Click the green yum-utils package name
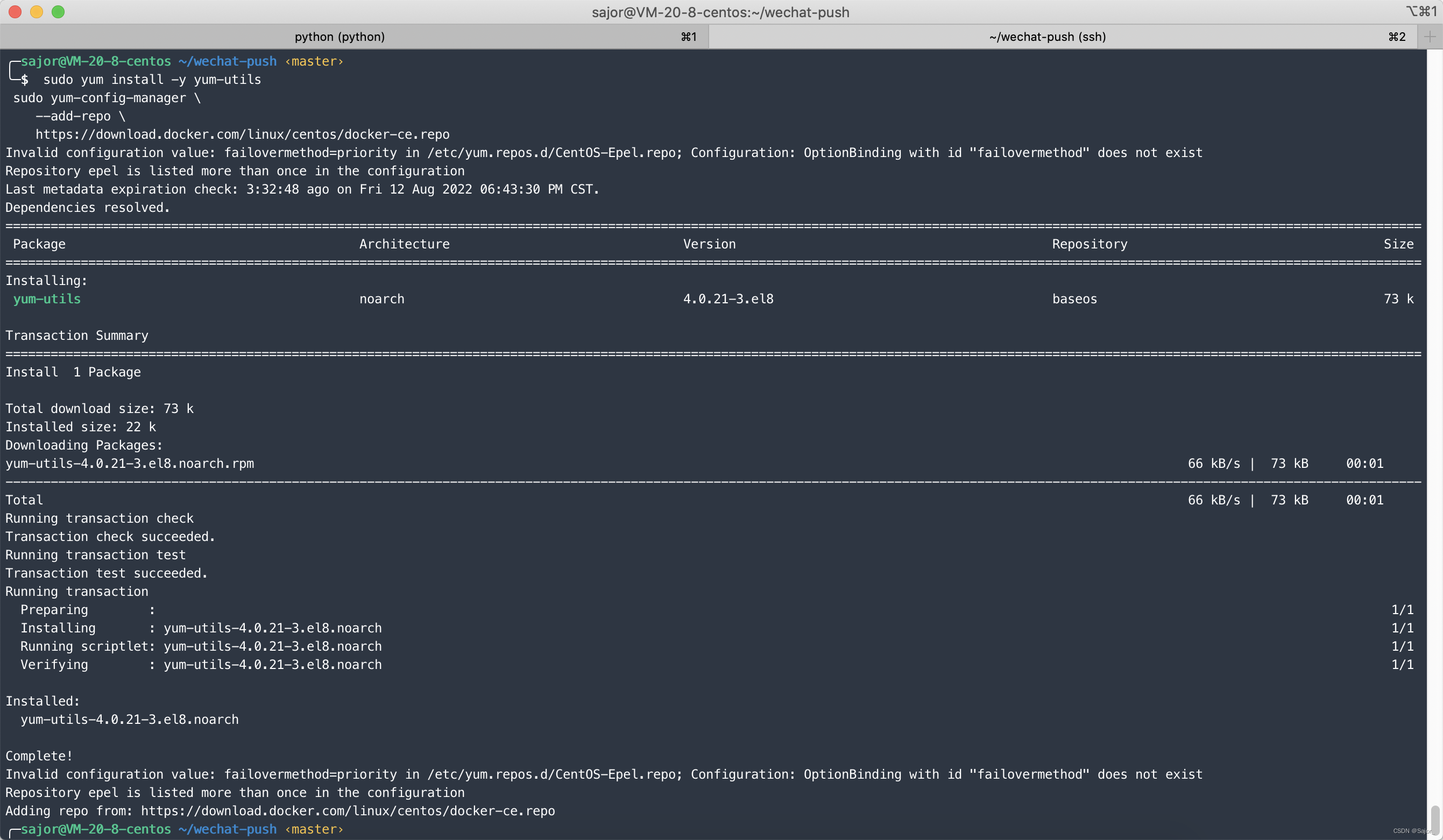The image size is (1443, 840). click(47, 298)
